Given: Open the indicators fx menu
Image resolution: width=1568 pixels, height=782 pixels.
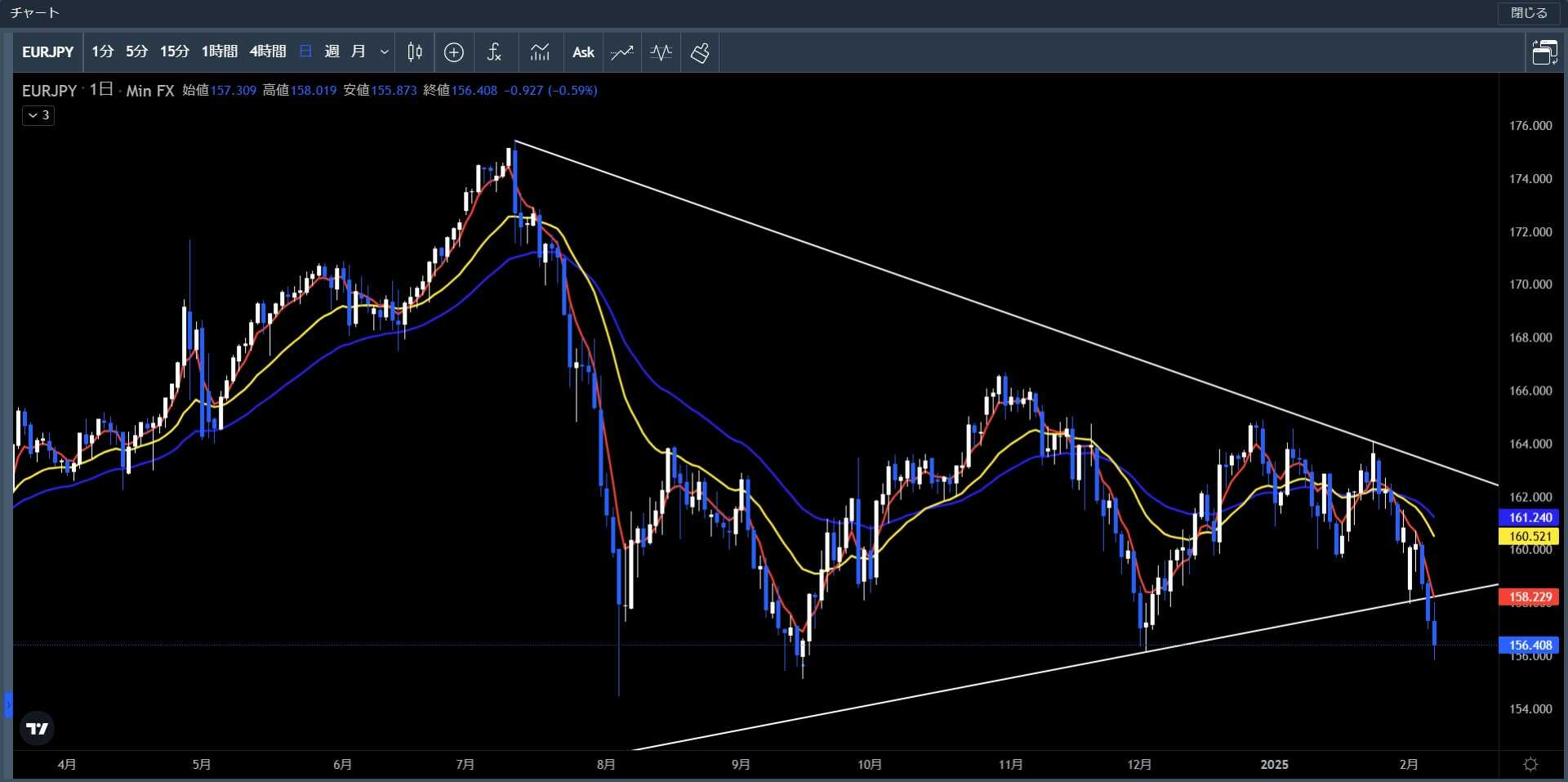Looking at the screenshot, I should [494, 52].
